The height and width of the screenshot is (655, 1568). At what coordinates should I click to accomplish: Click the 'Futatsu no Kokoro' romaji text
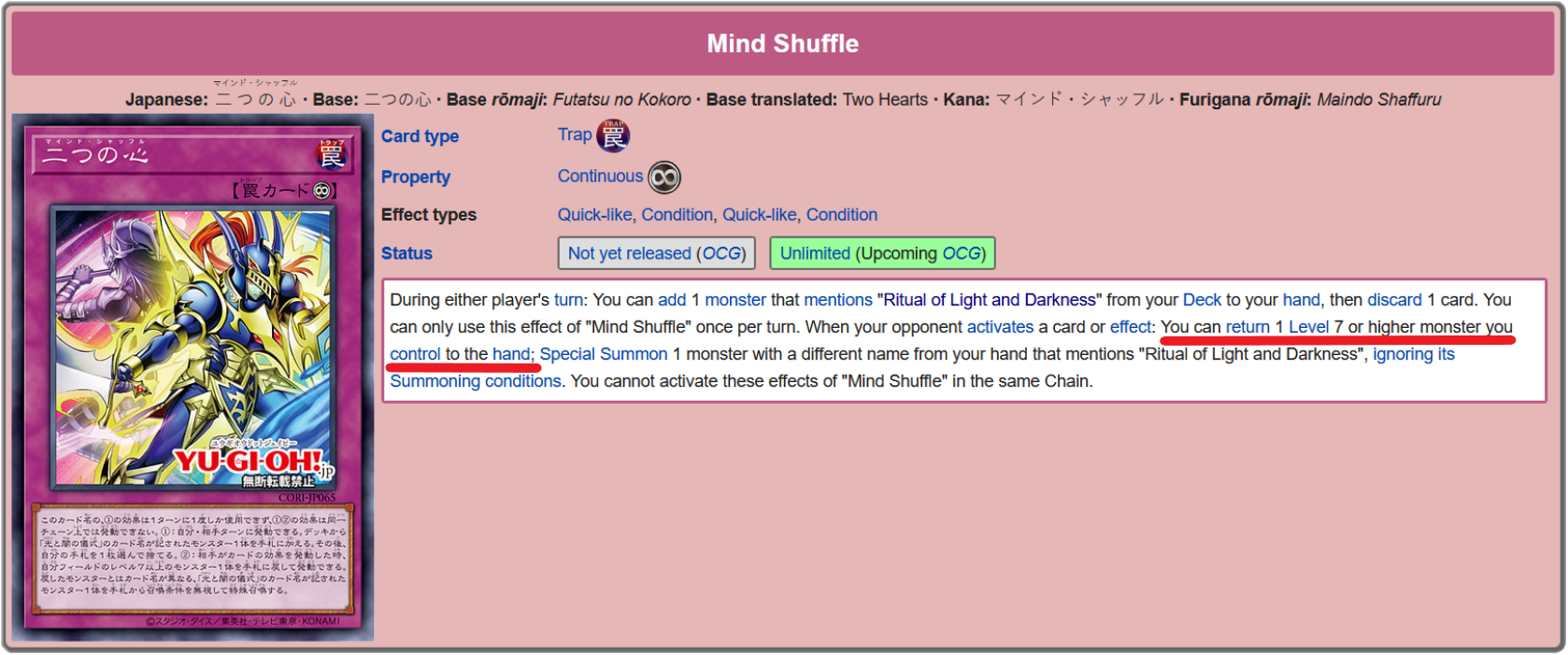click(622, 100)
